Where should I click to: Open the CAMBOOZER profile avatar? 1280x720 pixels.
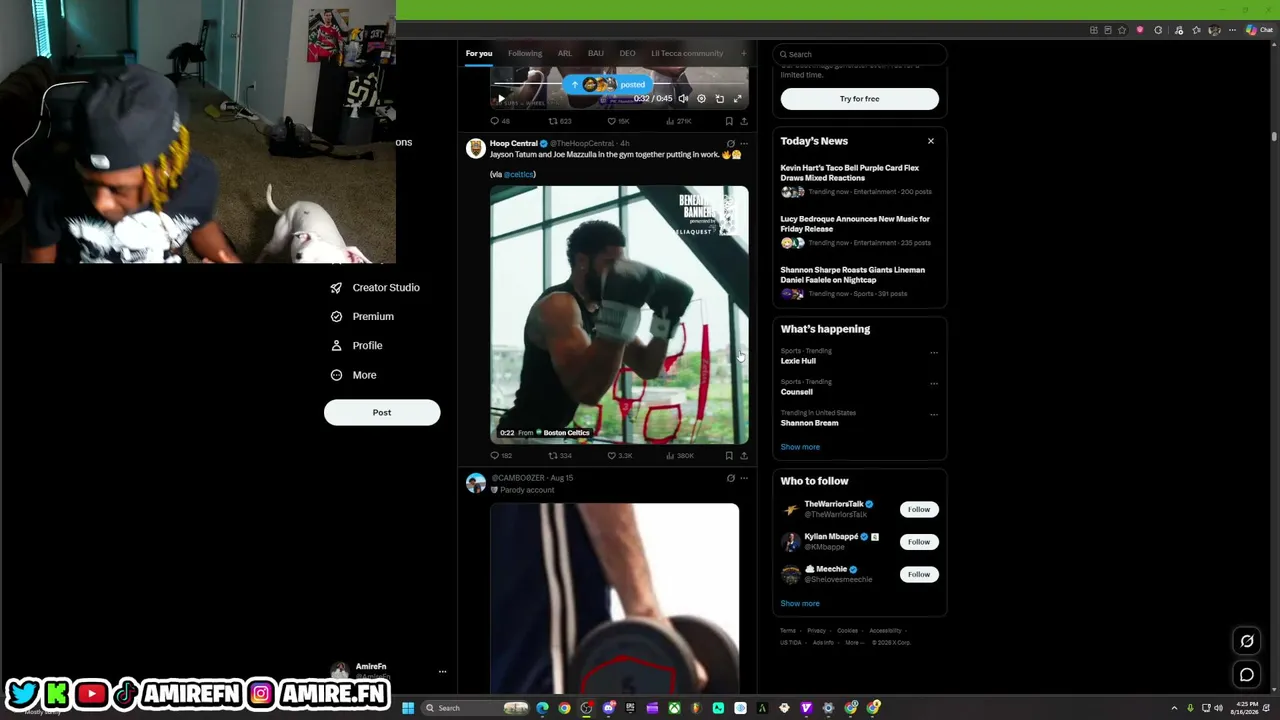click(476, 484)
